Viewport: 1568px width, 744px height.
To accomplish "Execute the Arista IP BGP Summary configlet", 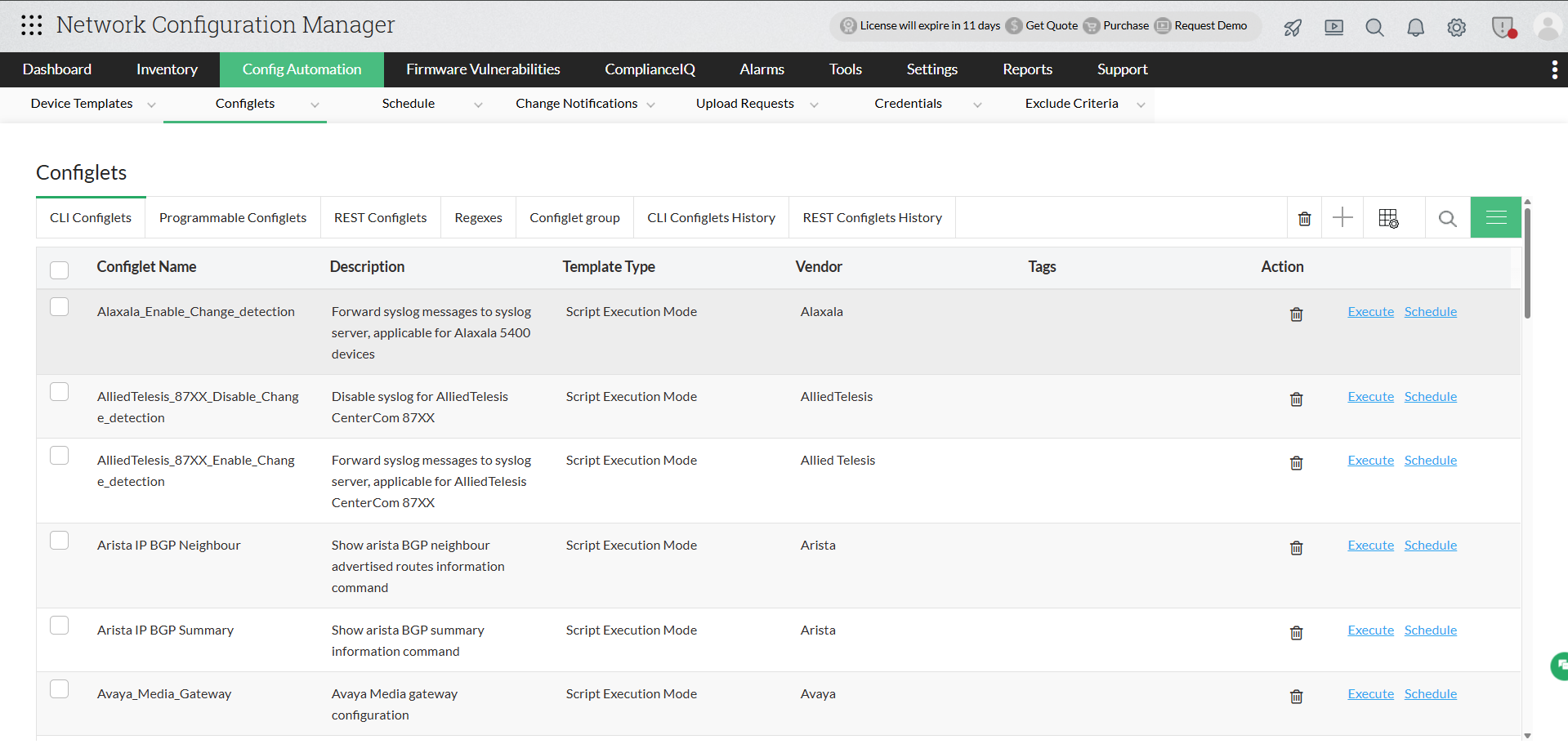I will (1370, 630).
